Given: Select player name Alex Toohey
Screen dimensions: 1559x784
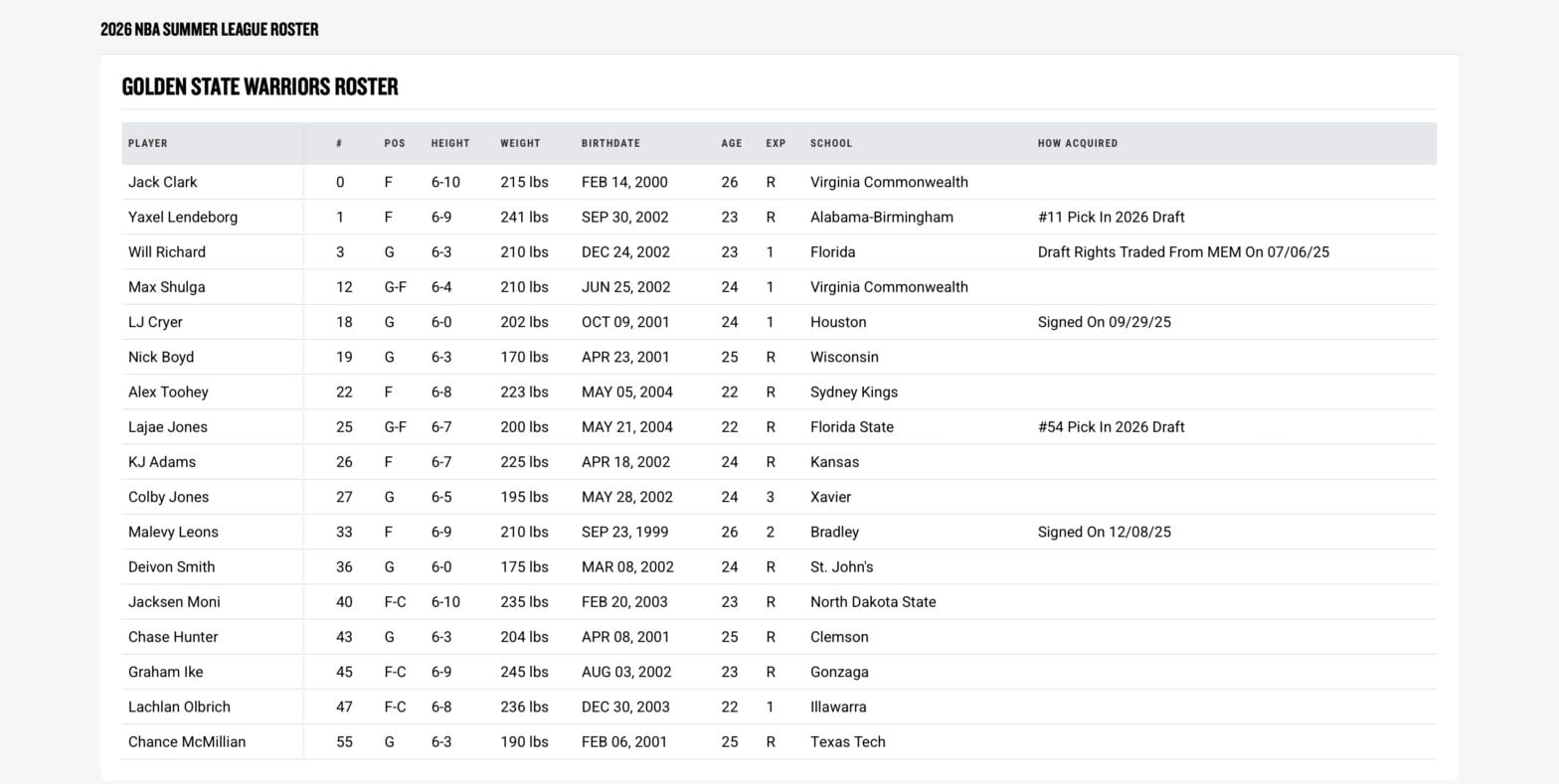Looking at the screenshot, I should pyautogui.click(x=168, y=392).
